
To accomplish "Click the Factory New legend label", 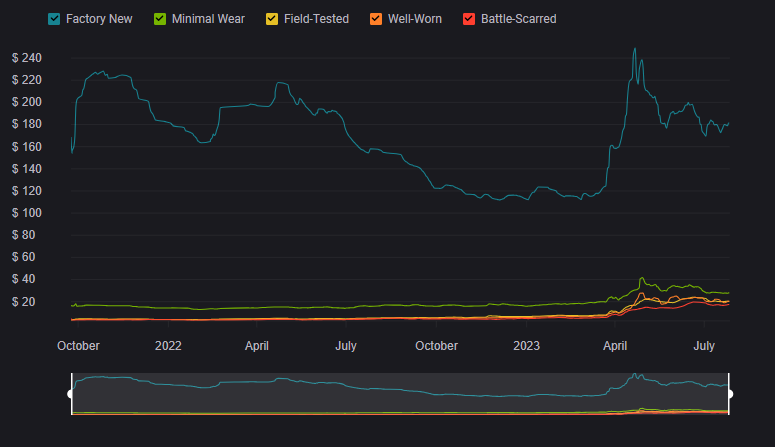I will (x=99, y=19).
